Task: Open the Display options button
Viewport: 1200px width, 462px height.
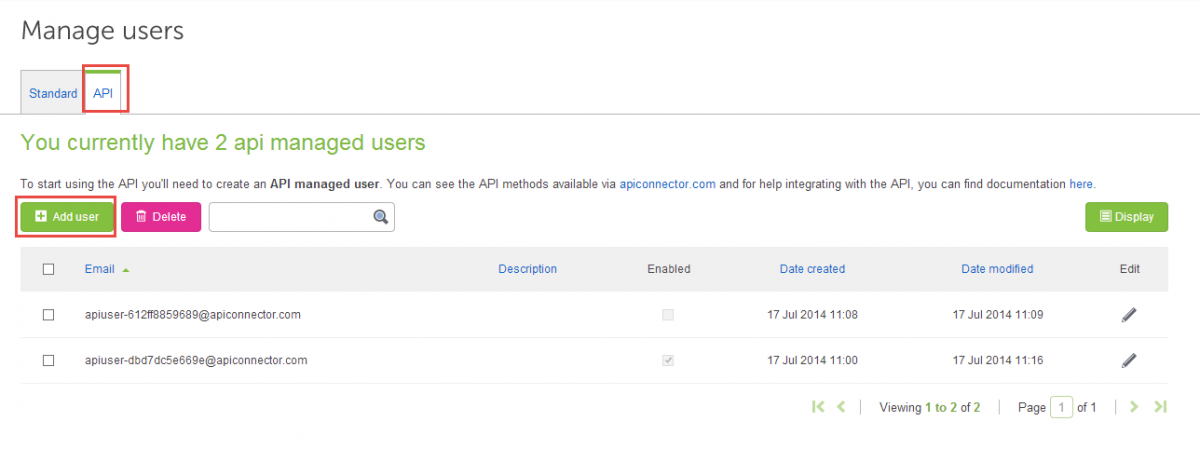Action: 1126,217
